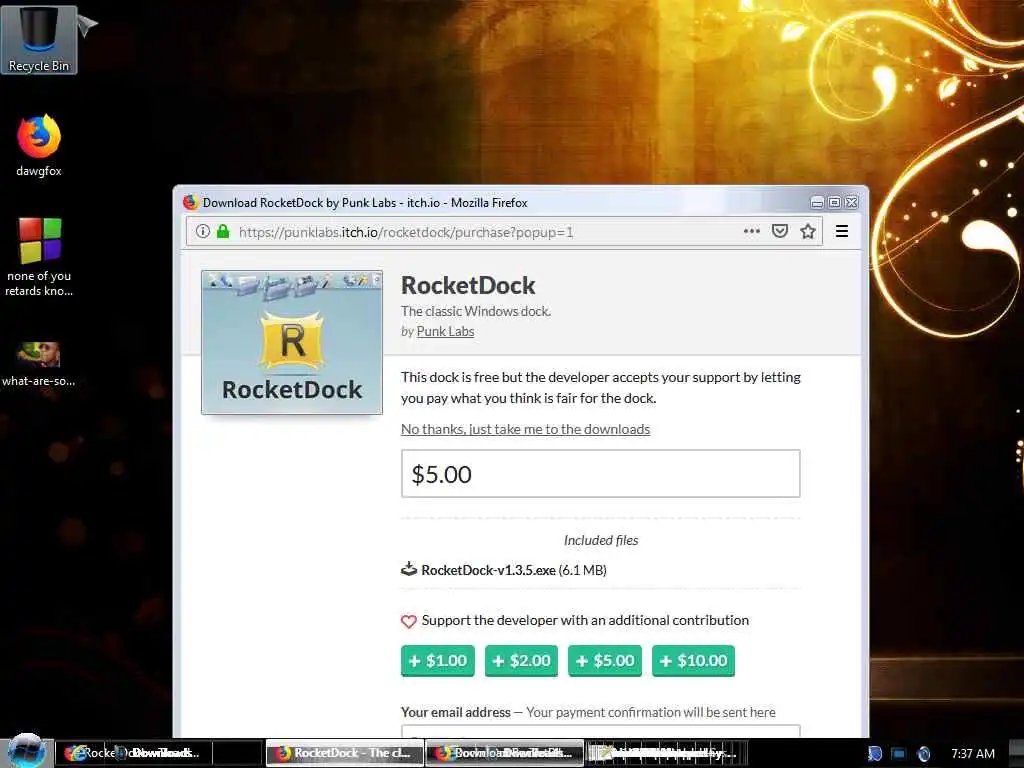
Task: Click the Internet Explorer taskbar button
Action: point(133,753)
